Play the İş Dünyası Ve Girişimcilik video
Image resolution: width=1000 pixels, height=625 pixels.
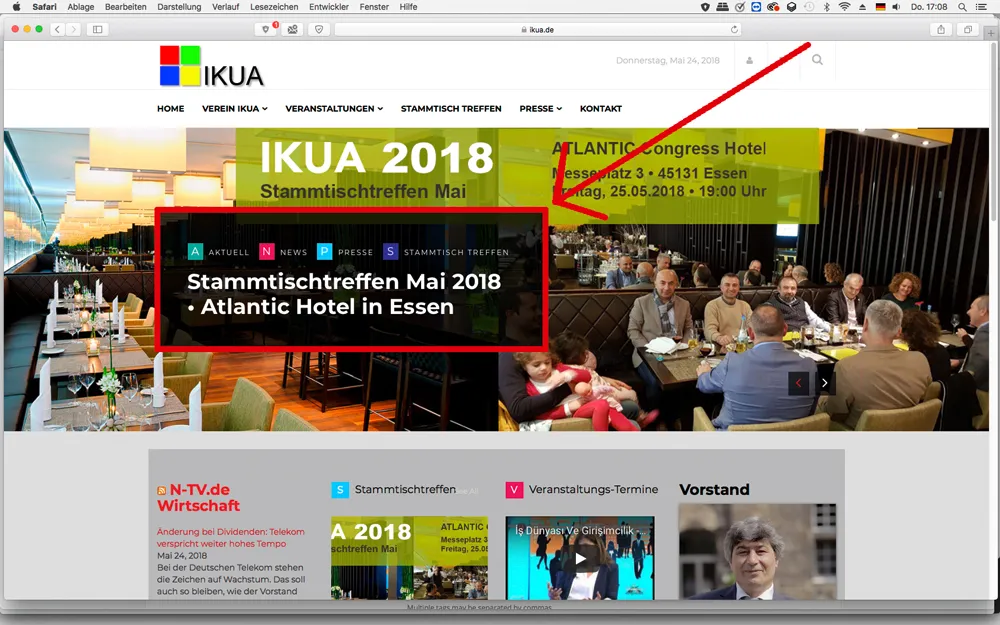tap(580, 559)
